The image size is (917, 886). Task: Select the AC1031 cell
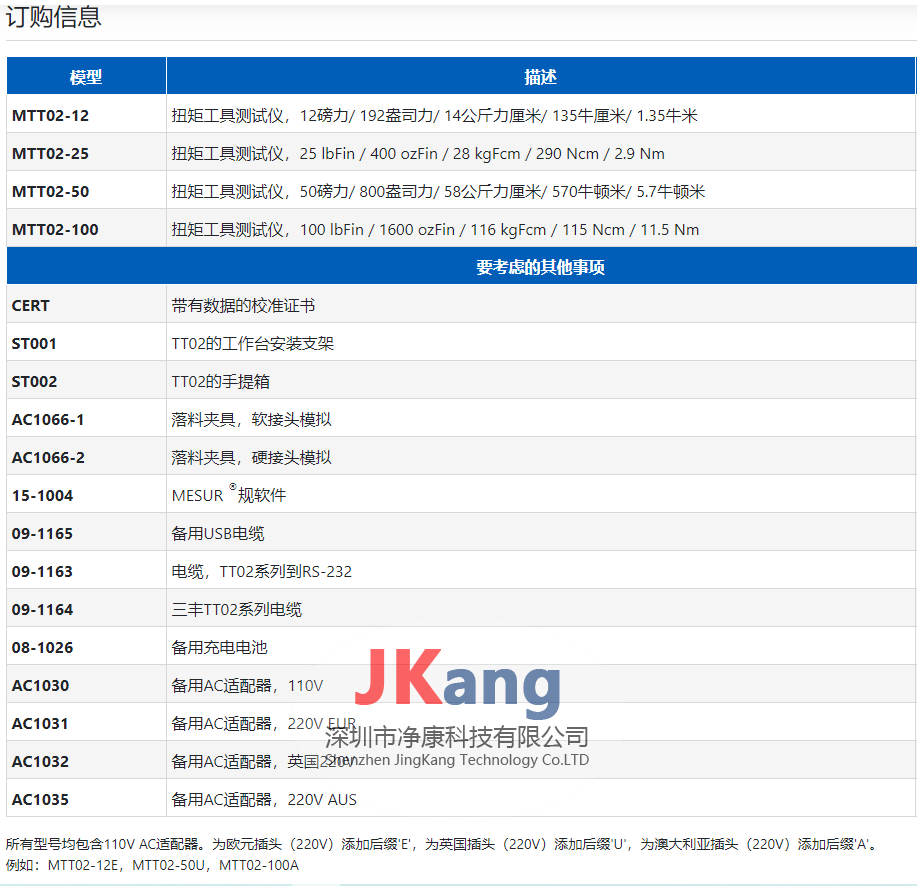click(86, 723)
